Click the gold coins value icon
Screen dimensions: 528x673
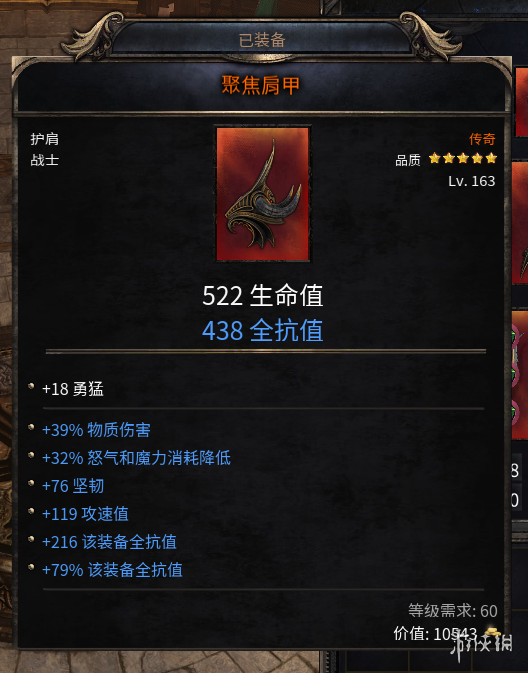[492, 633]
